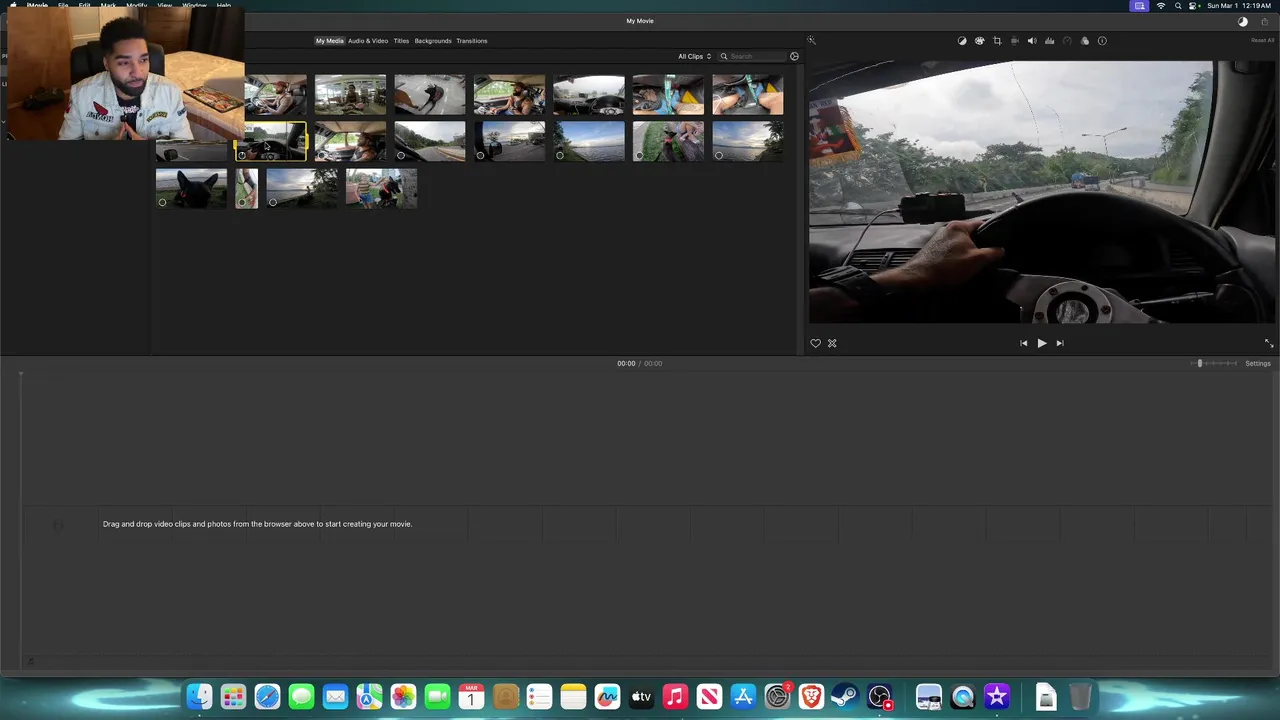Open Music from the Dock

[x=675, y=696]
